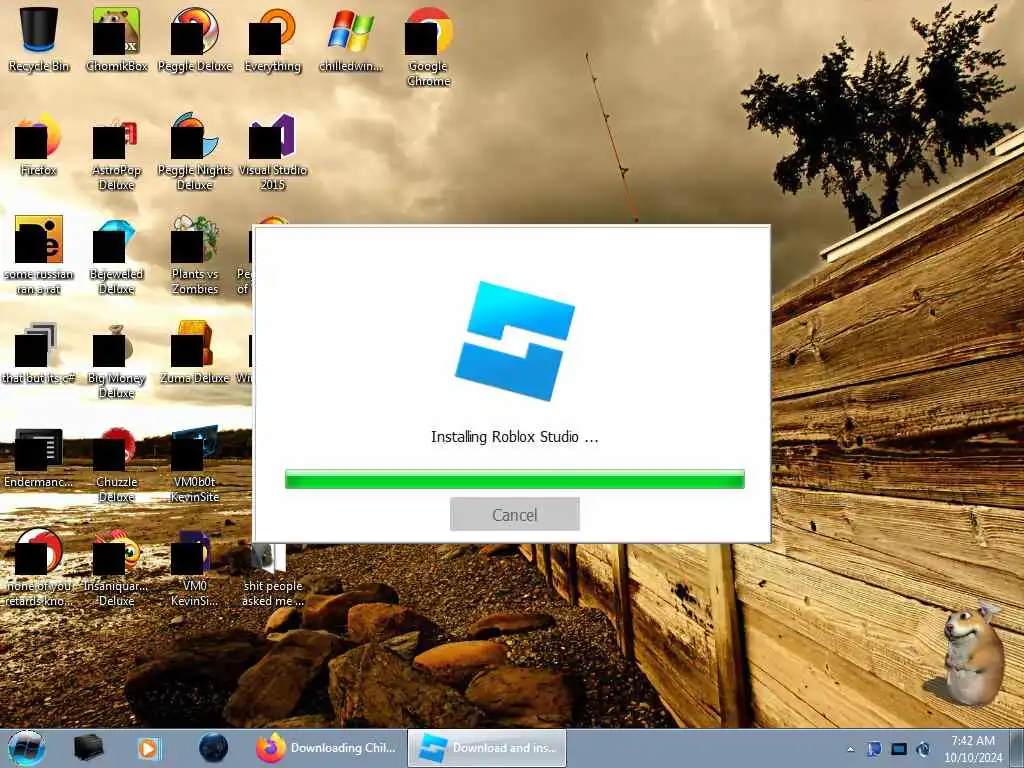1024x768 pixels.
Task: Select the Endermanc... desktop icon
Action: 39,457
